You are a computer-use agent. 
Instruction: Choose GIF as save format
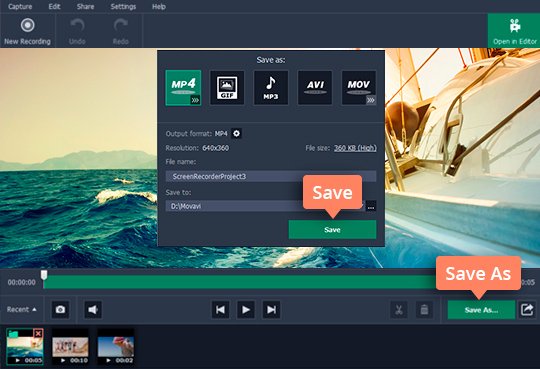tap(227, 88)
